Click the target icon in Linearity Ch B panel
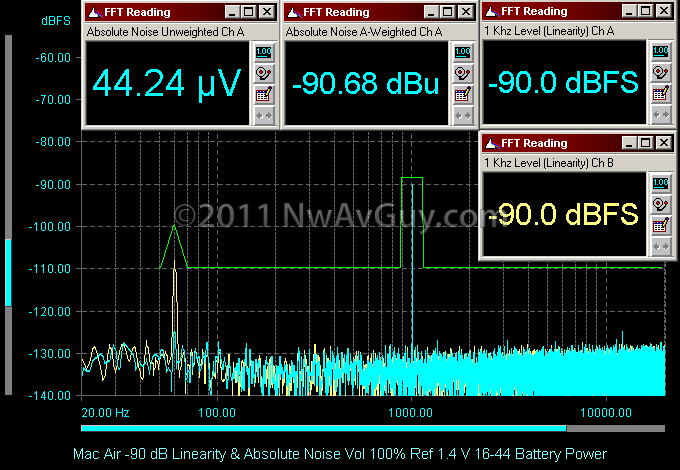Screen dimensions: 680x470 click(x=661, y=205)
